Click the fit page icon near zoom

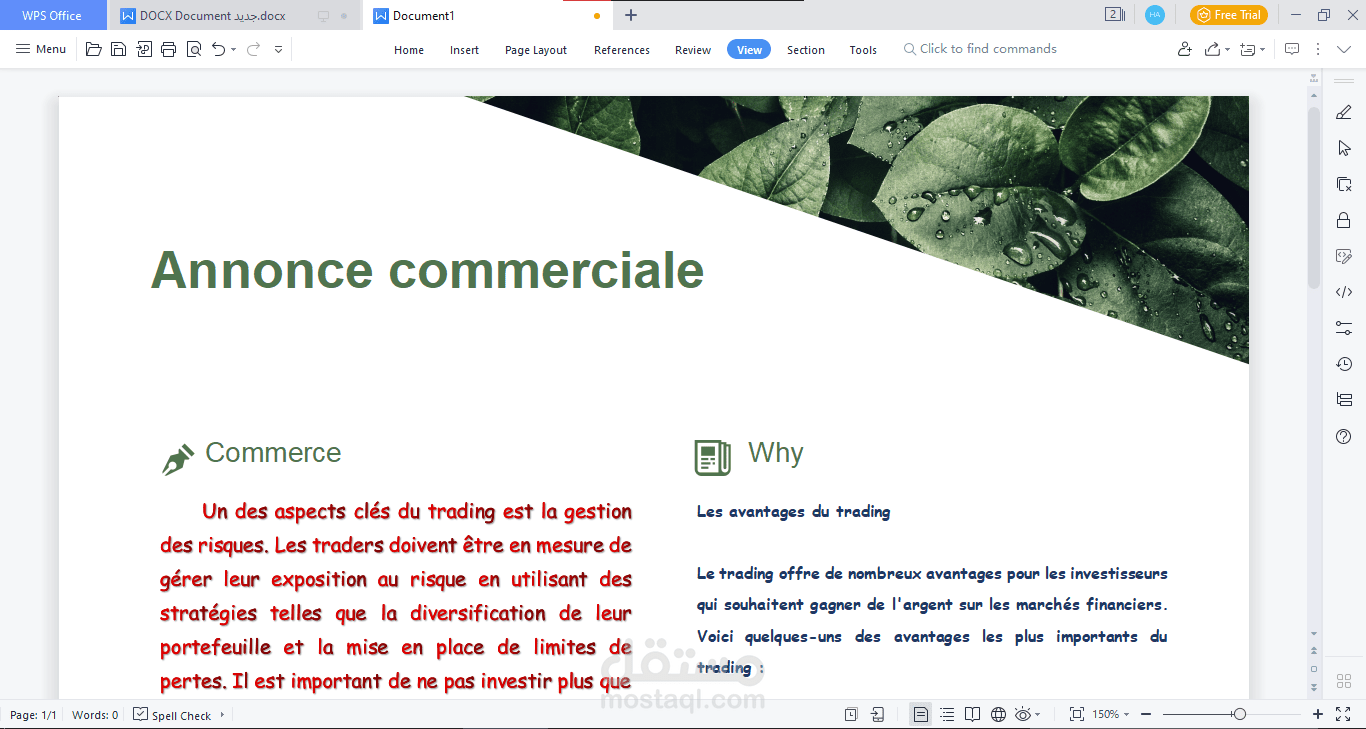tap(1076, 714)
